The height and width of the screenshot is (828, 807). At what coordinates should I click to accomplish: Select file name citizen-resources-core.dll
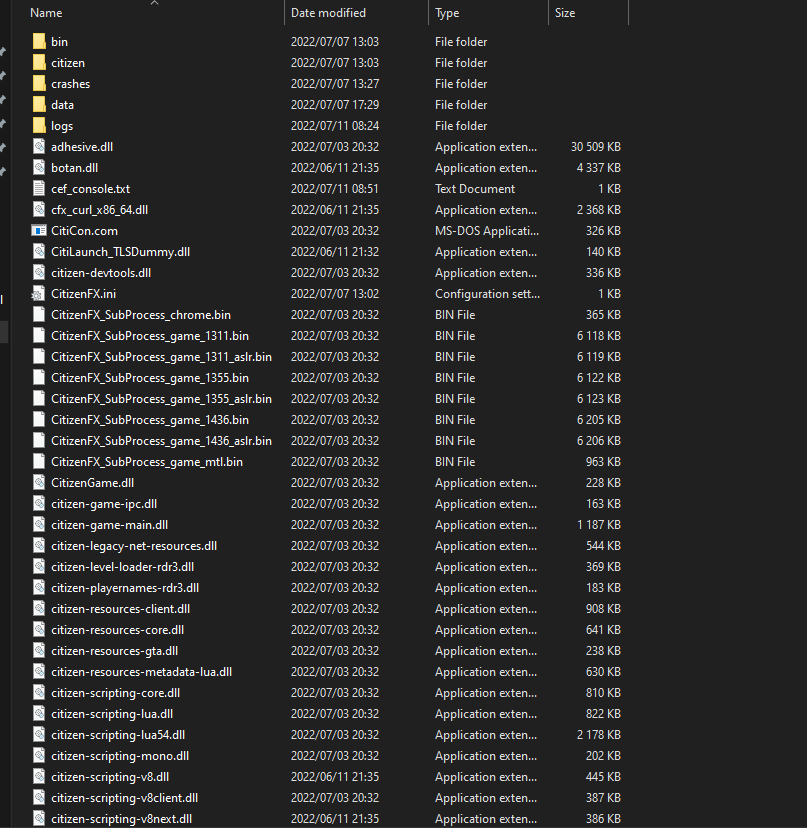(117, 630)
